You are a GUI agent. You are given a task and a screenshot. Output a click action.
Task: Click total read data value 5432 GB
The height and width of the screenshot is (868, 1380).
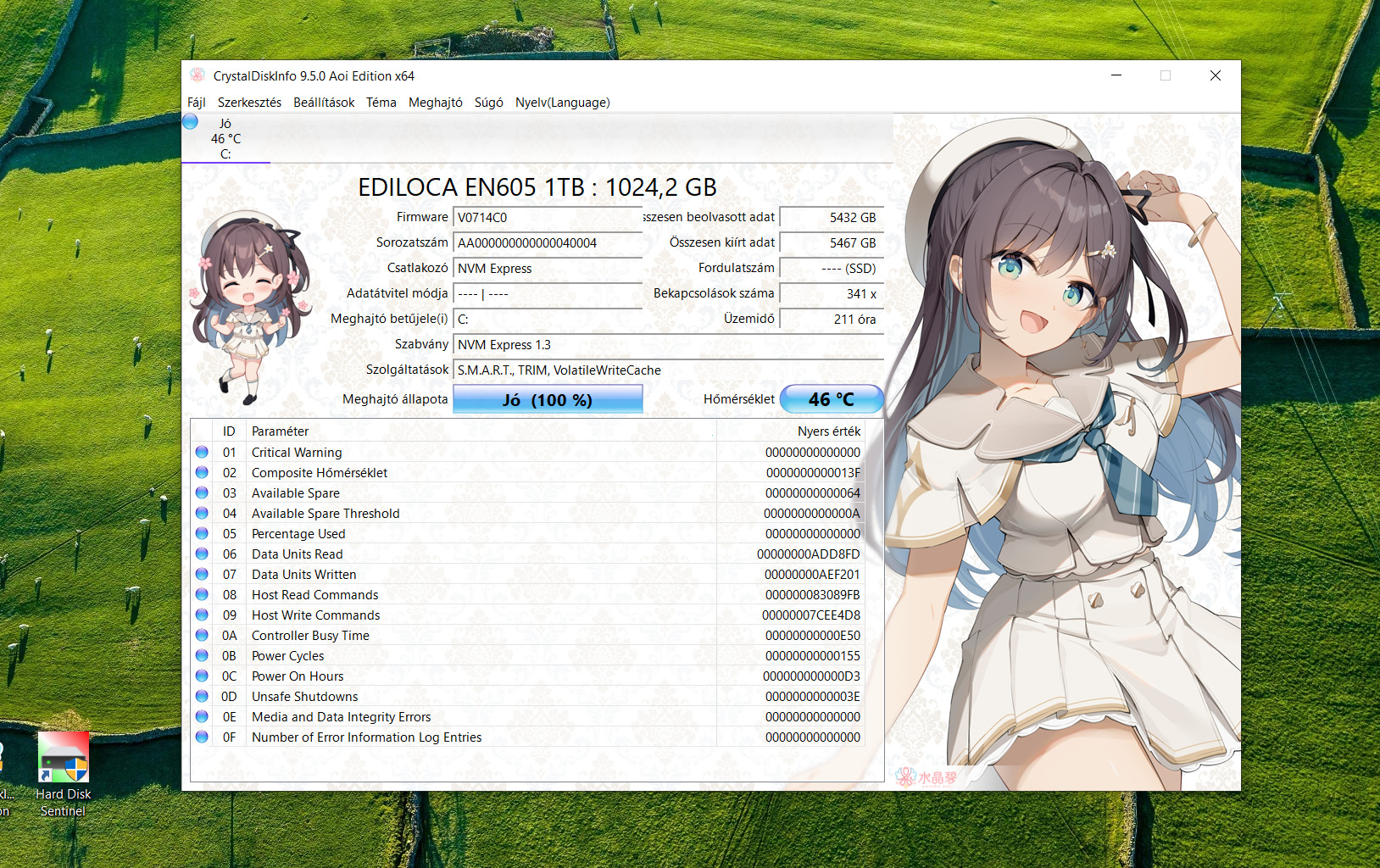[832, 218]
